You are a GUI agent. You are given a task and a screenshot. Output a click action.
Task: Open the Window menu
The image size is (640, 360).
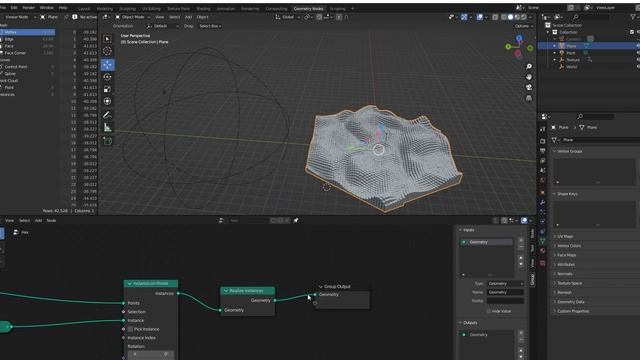pos(46,7)
